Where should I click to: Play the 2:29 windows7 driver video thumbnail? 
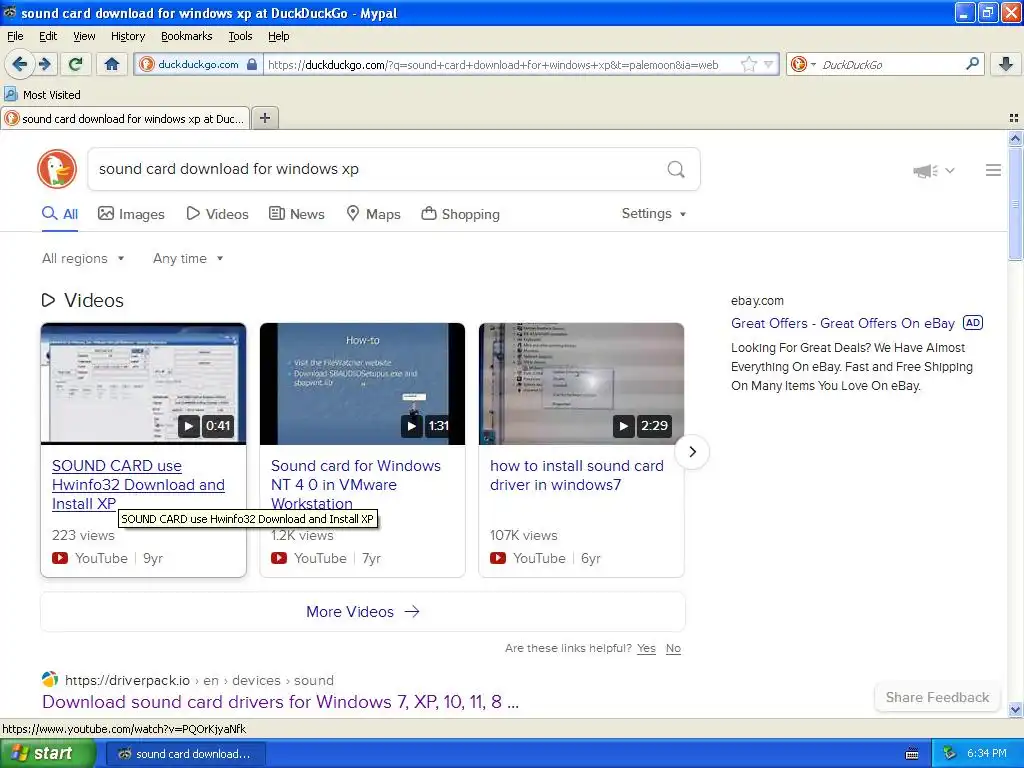581,384
